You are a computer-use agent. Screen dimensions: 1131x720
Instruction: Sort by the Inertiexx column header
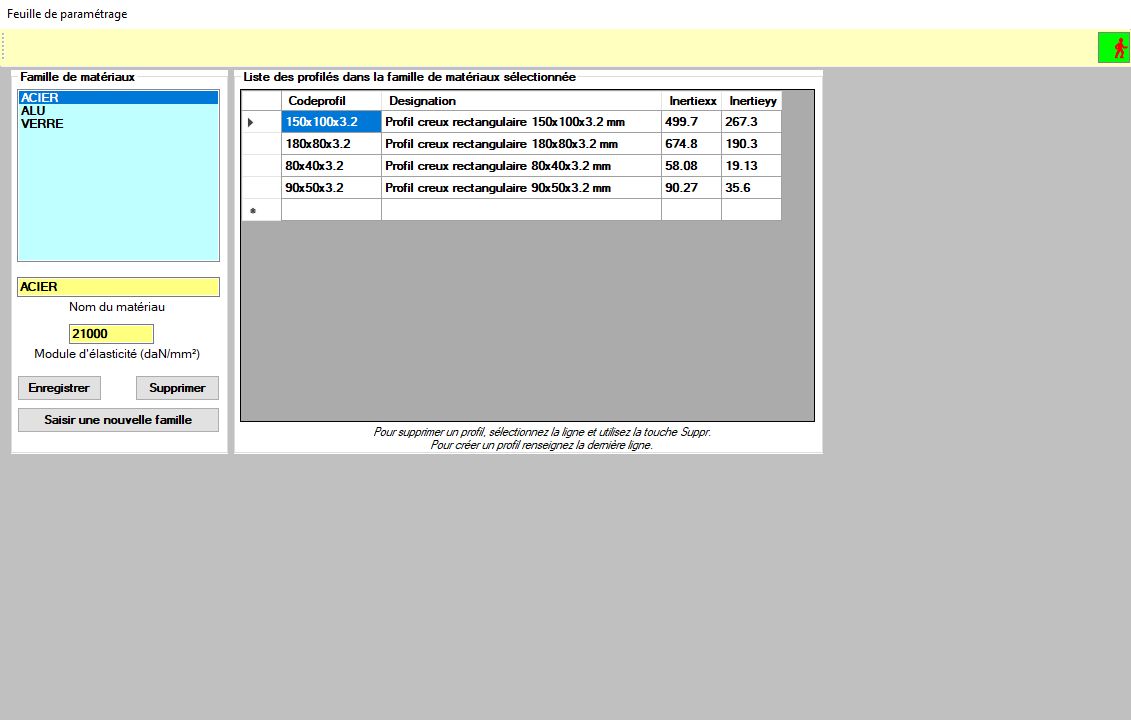(691, 101)
